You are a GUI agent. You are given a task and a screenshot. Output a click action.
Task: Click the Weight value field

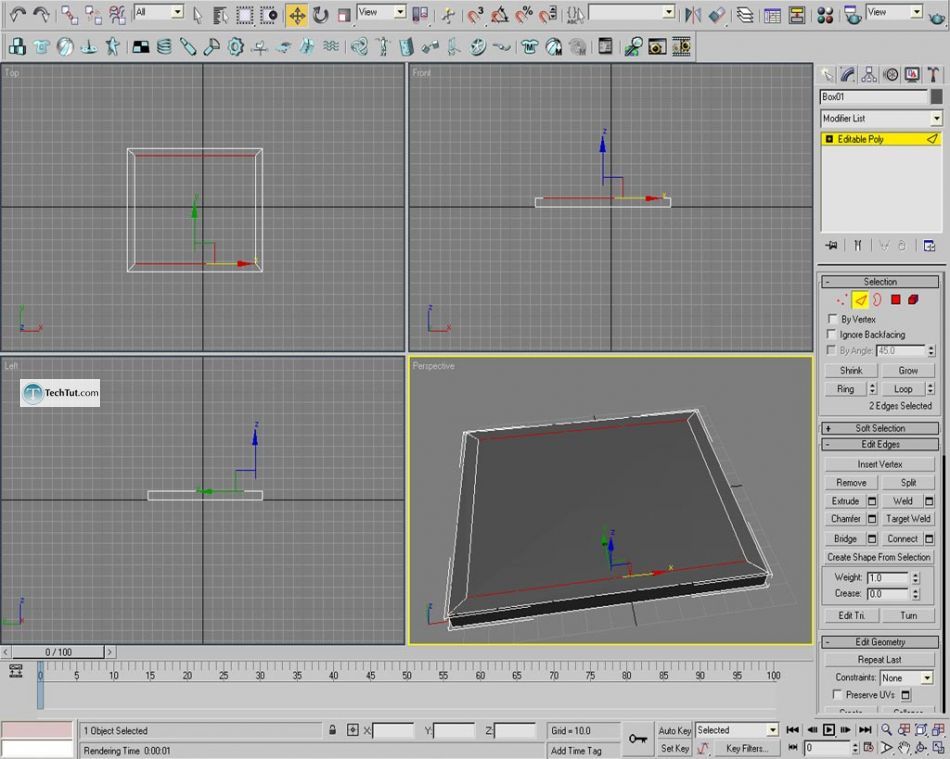click(x=888, y=577)
